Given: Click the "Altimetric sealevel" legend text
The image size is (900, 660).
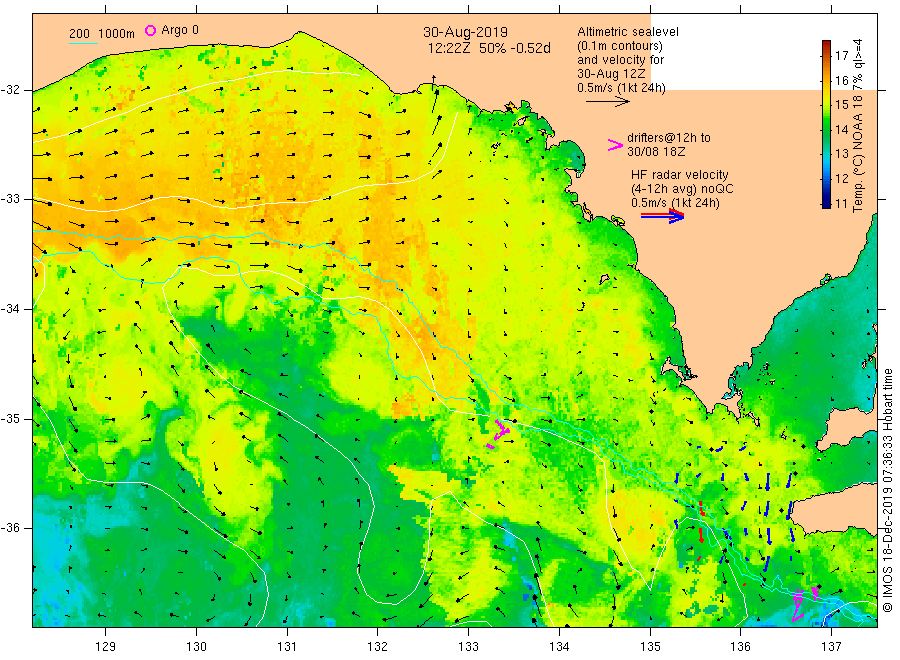Looking at the screenshot, I should [x=628, y=32].
